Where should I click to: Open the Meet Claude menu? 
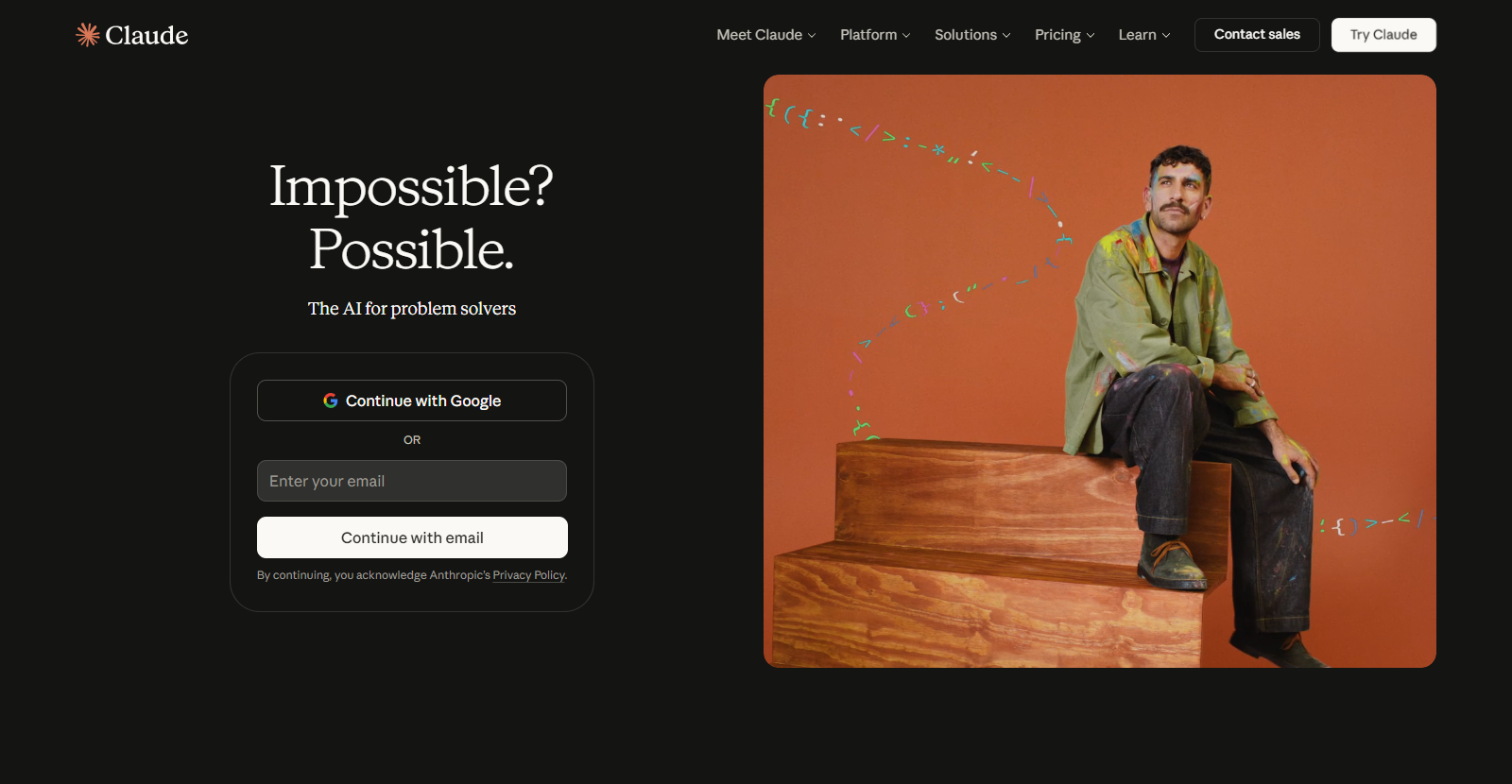[x=766, y=35]
